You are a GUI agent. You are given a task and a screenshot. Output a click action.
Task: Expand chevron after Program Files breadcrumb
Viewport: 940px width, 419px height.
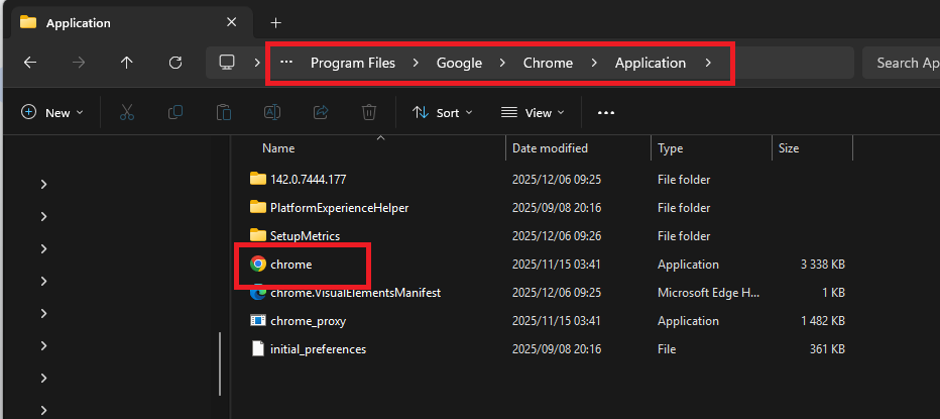416,63
